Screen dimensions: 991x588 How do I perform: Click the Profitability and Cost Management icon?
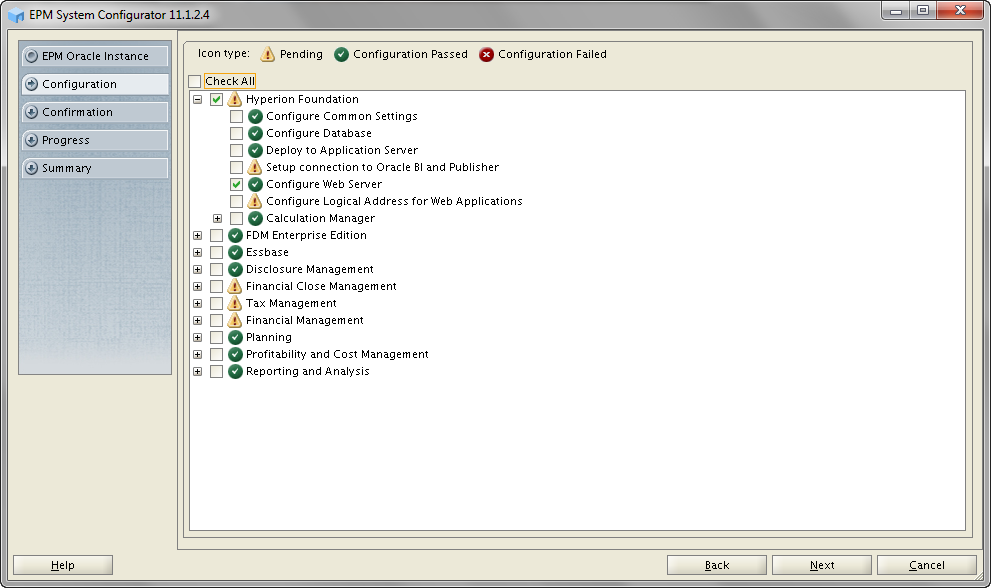235,355
